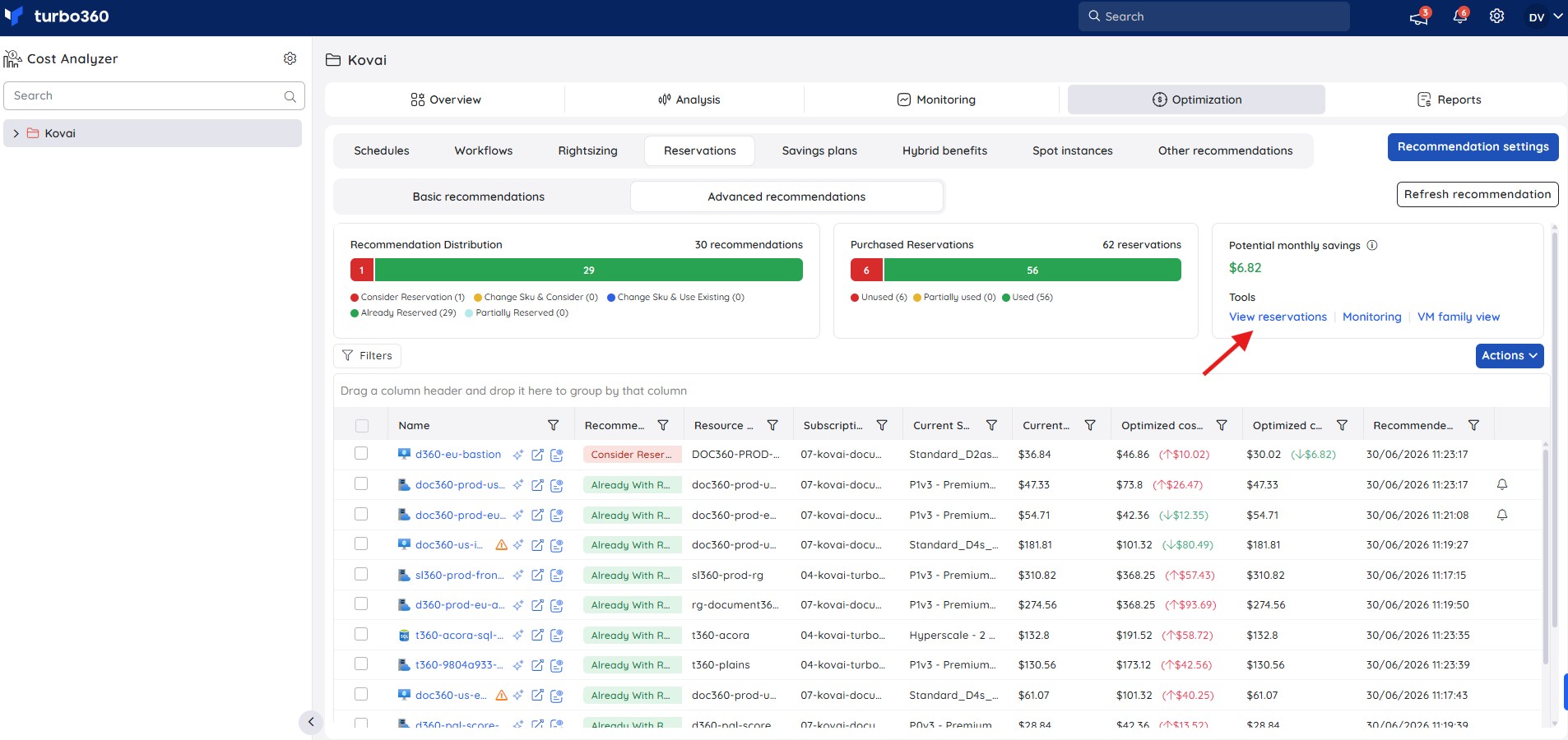Filter the Current cost column

[x=1090, y=425]
